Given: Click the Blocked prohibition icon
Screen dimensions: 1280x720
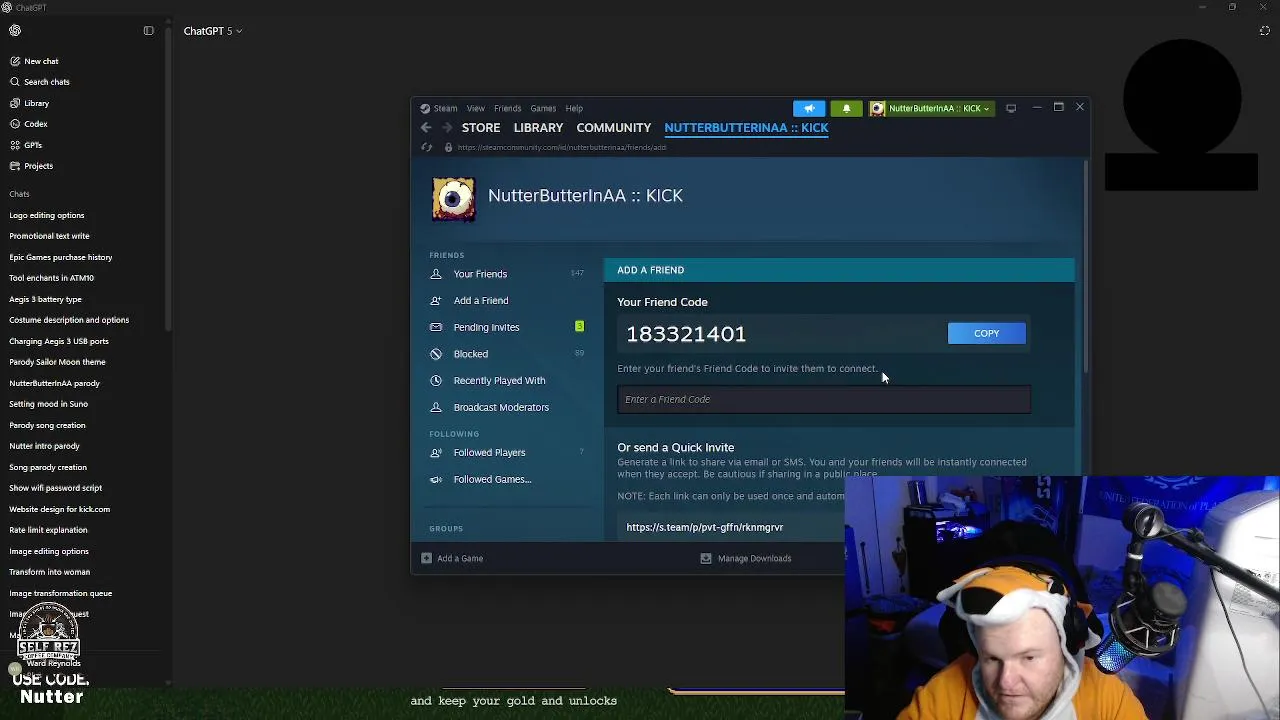Looking at the screenshot, I should point(436,354).
